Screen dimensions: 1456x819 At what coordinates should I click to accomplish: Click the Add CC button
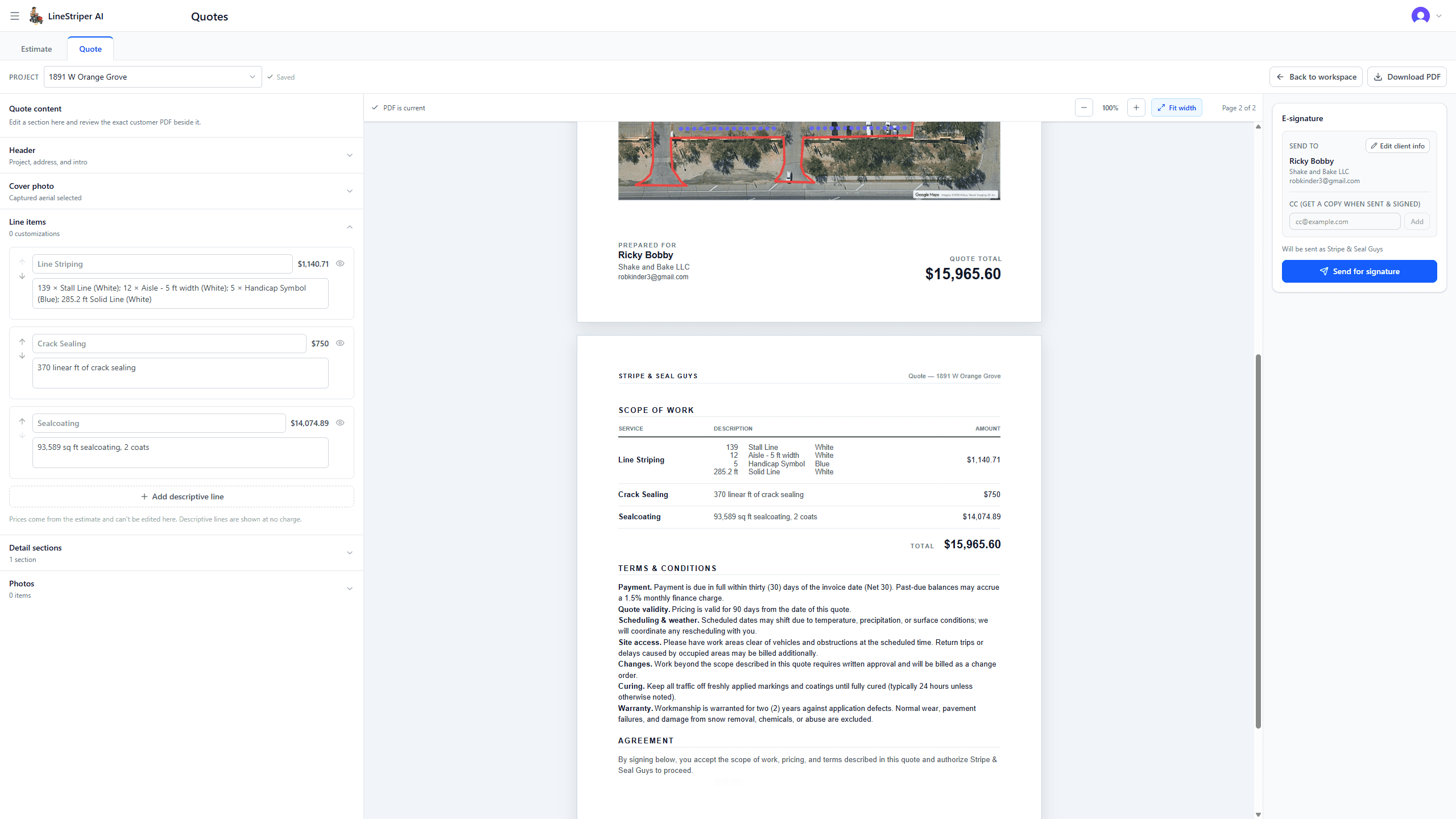click(1417, 222)
